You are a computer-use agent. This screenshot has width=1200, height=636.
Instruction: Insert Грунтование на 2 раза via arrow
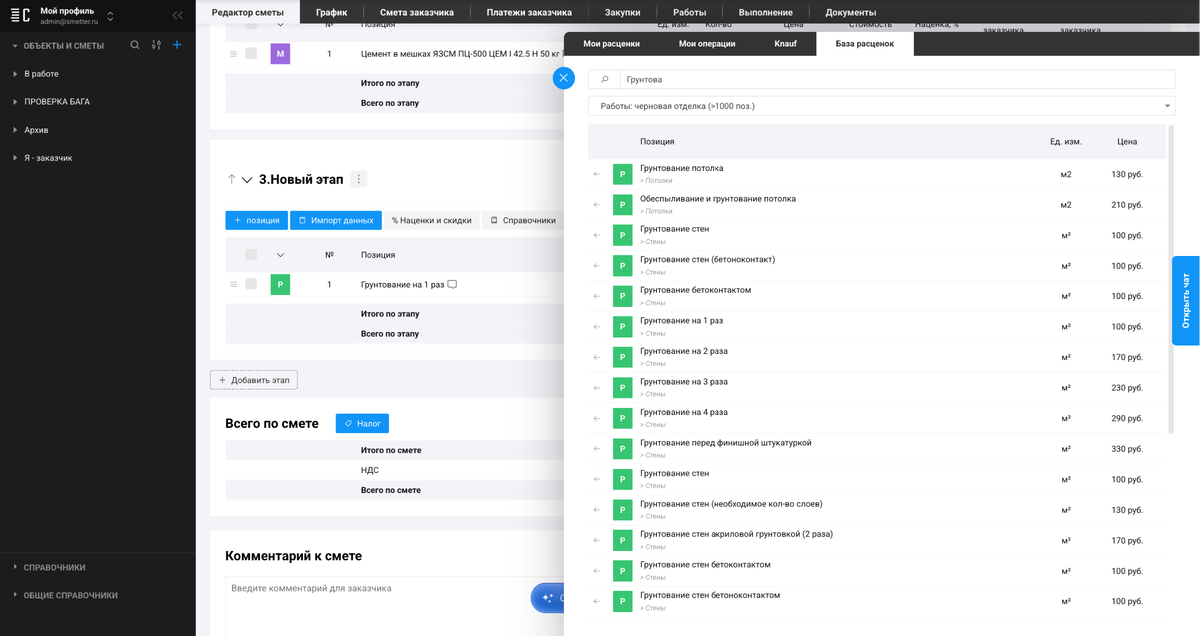[597, 357]
